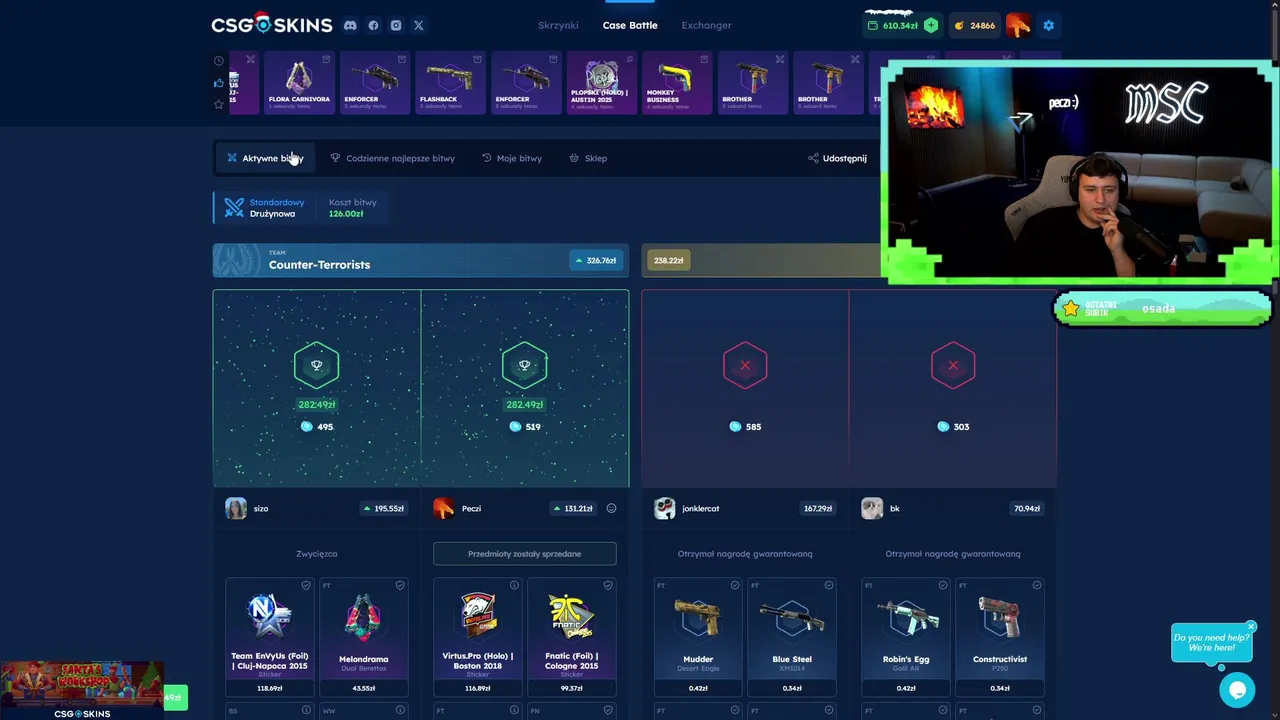
Task: Click sizo's player avatar
Action: (236, 508)
